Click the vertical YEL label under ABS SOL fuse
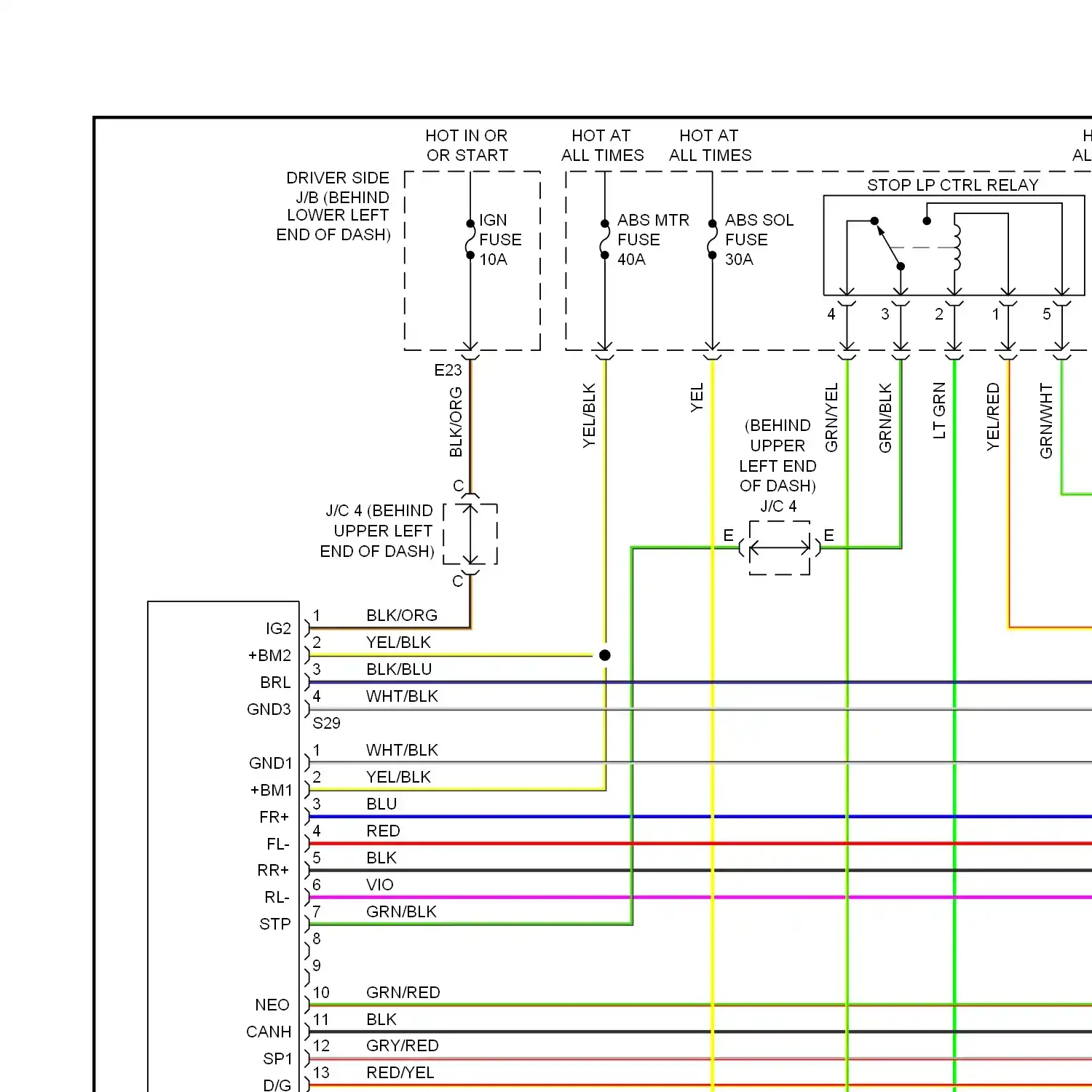Screen dimensions: 1092x1092 [x=697, y=398]
